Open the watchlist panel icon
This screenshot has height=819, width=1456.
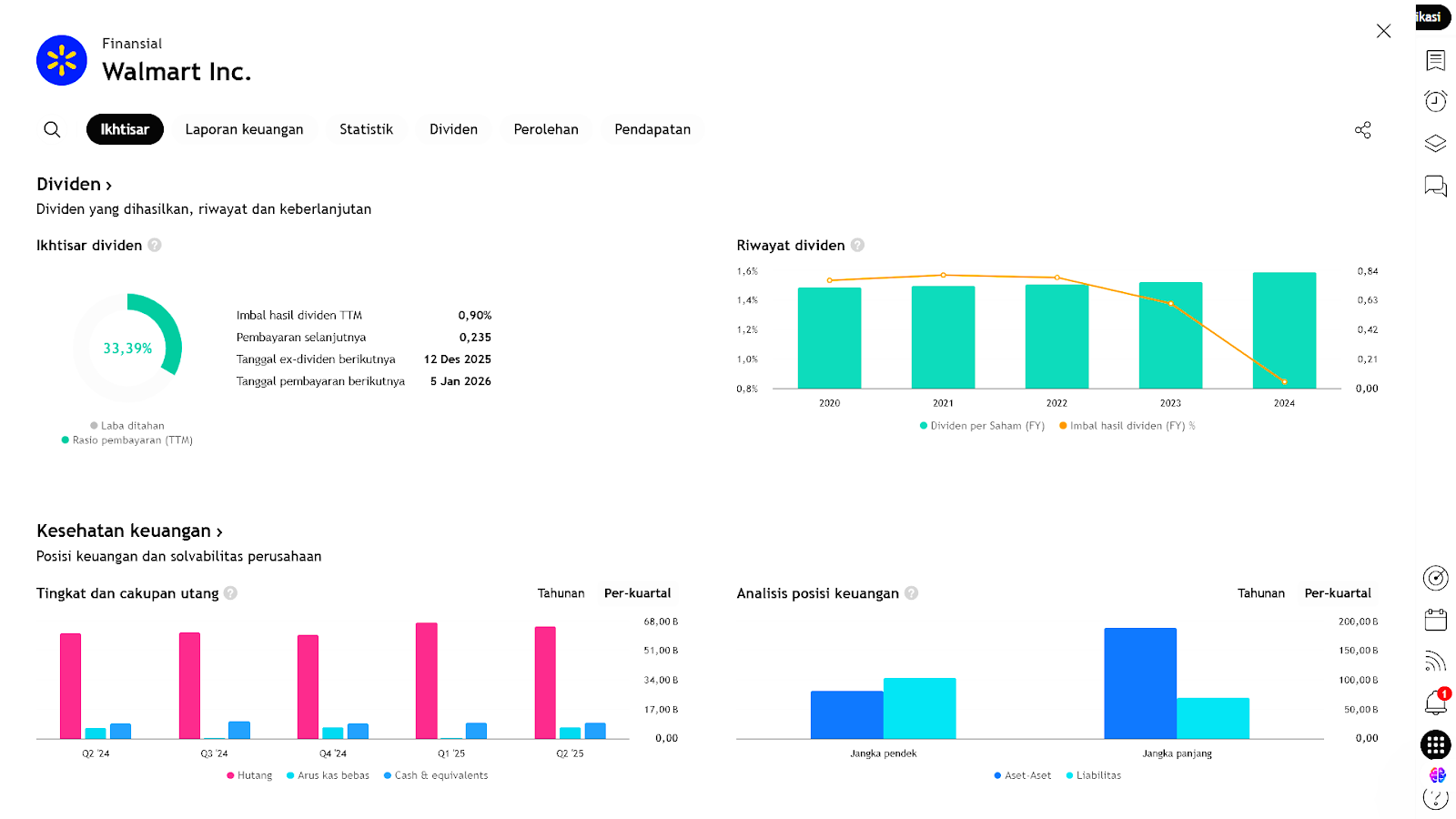click(x=1435, y=60)
